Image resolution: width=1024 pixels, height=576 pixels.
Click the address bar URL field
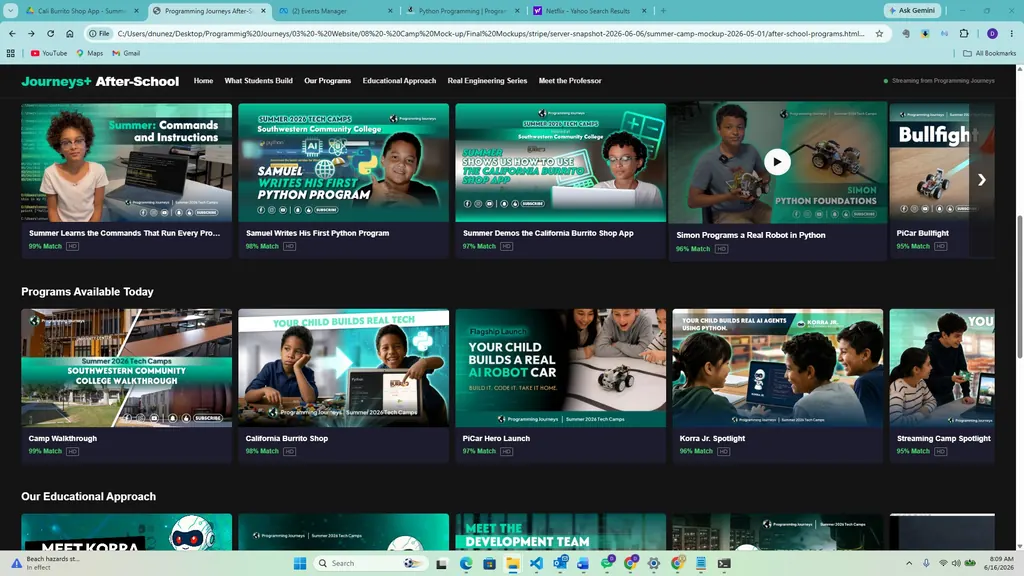point(490,33)
